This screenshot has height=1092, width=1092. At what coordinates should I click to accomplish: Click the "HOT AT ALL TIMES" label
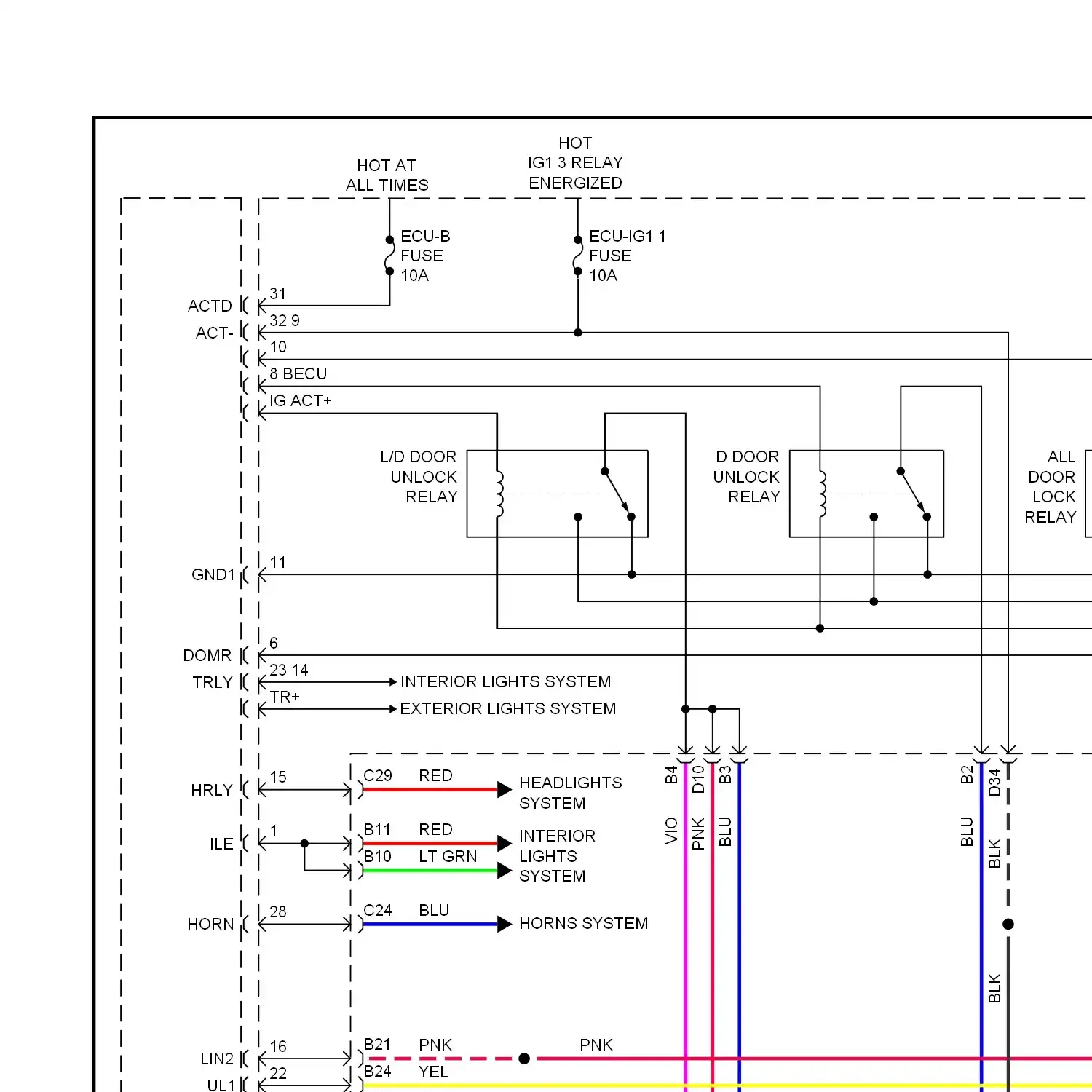pos(387,175)
